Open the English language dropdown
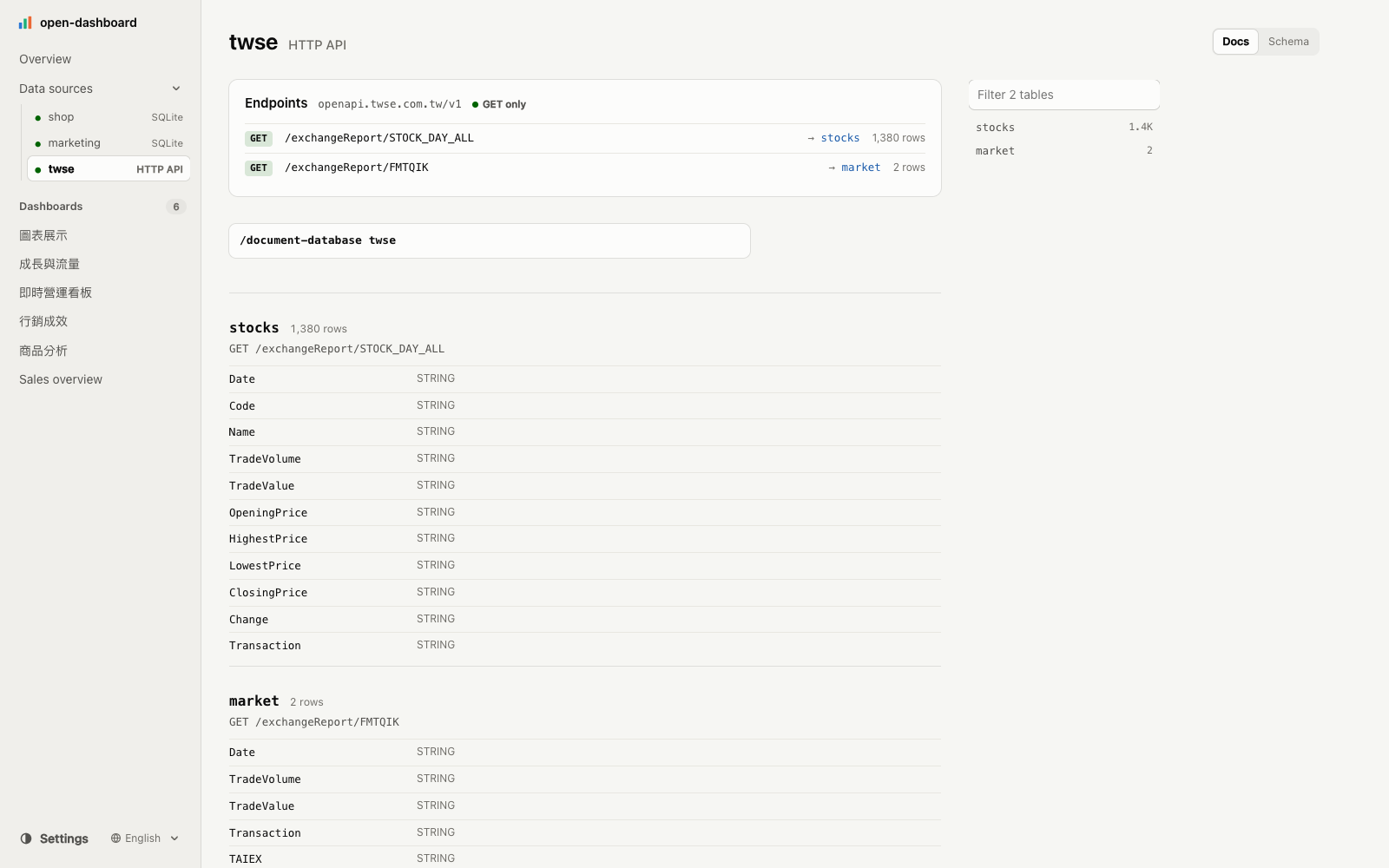1389x868 pixels. [145, 838]
